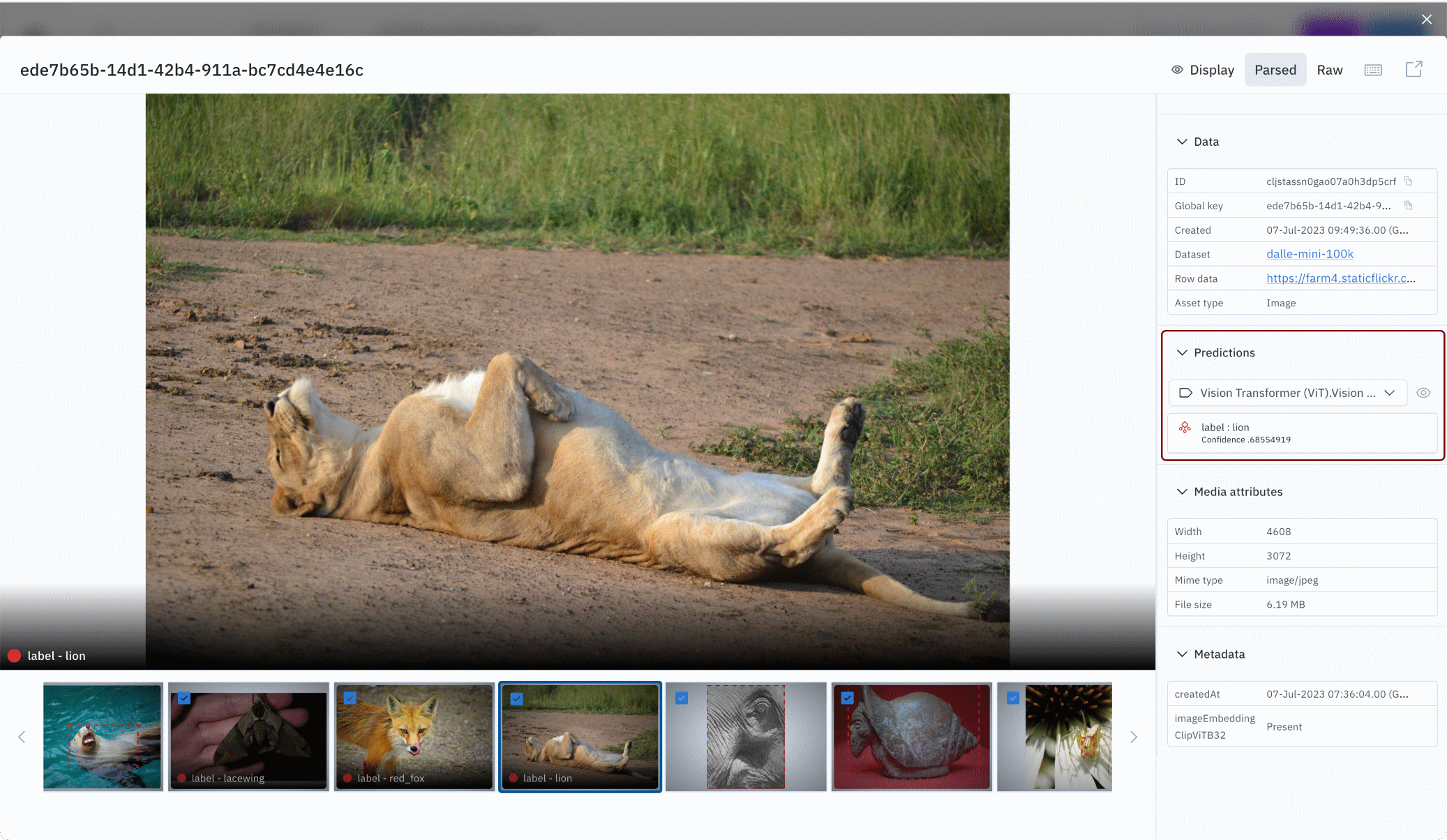The height and width of the screenshot is (840, 1447).
Task: Click the Display eye icon
Action: [1177, 70]
